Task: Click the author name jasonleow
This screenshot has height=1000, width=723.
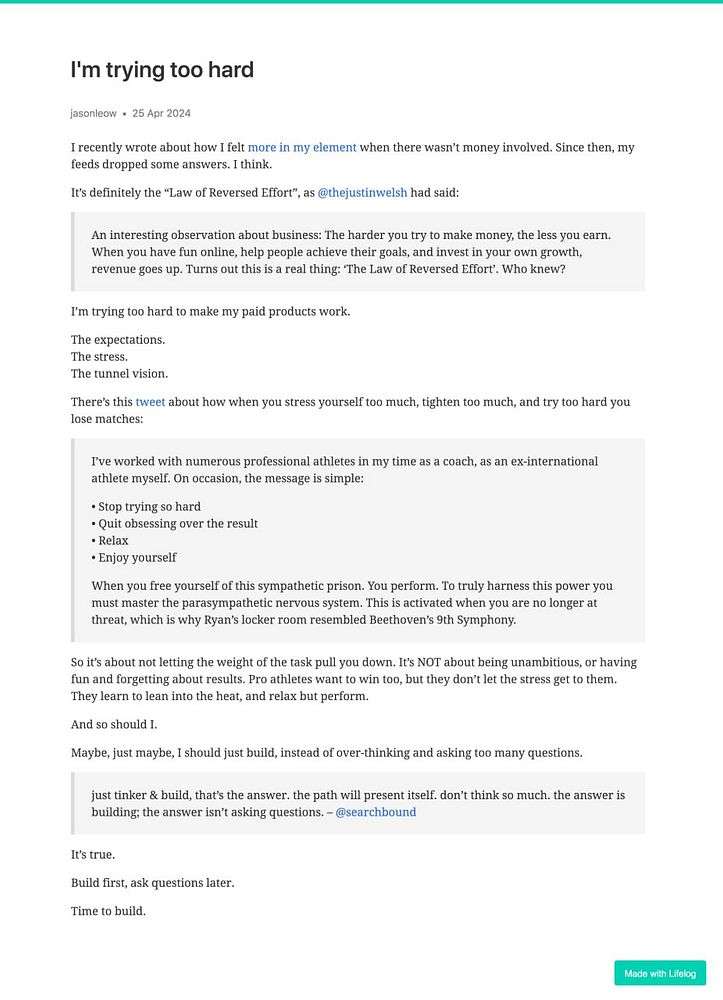Action: [x=94, y=114]
